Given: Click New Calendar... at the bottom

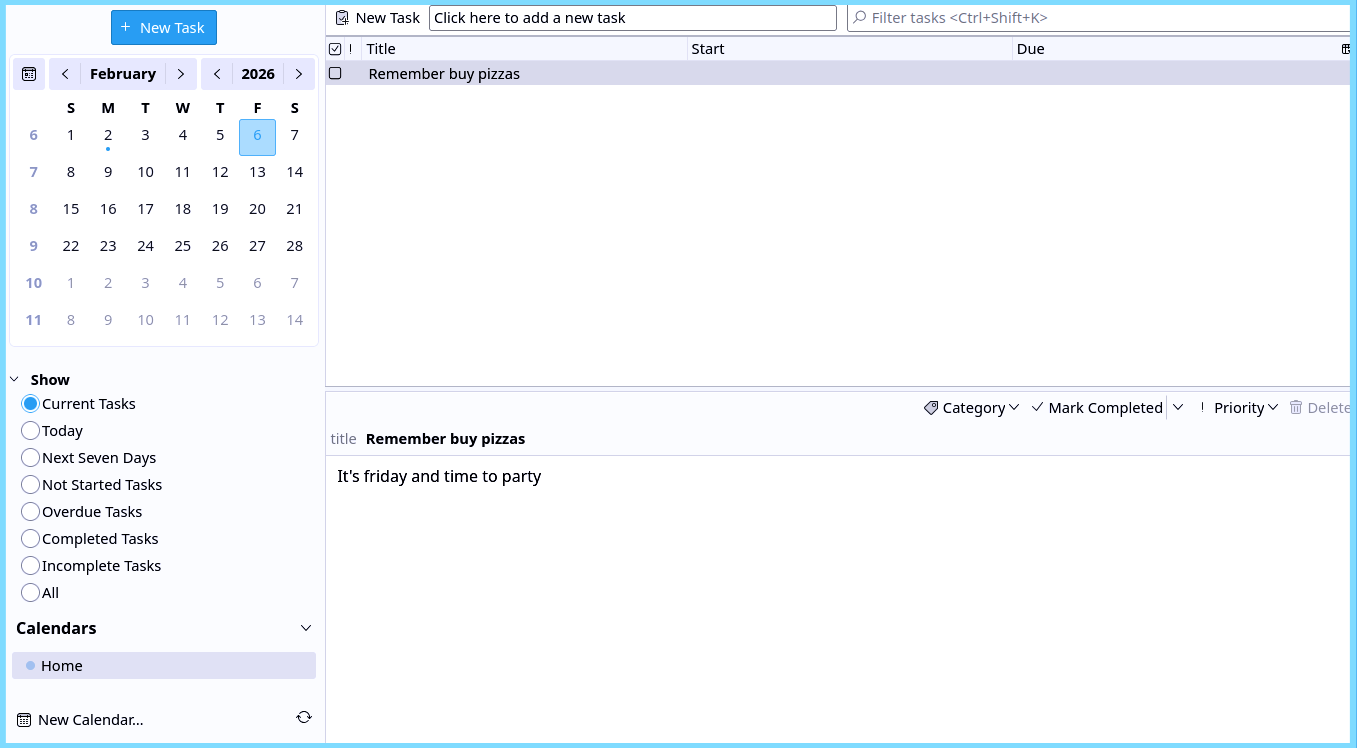Looking at the screenshot, I should 90,719.
